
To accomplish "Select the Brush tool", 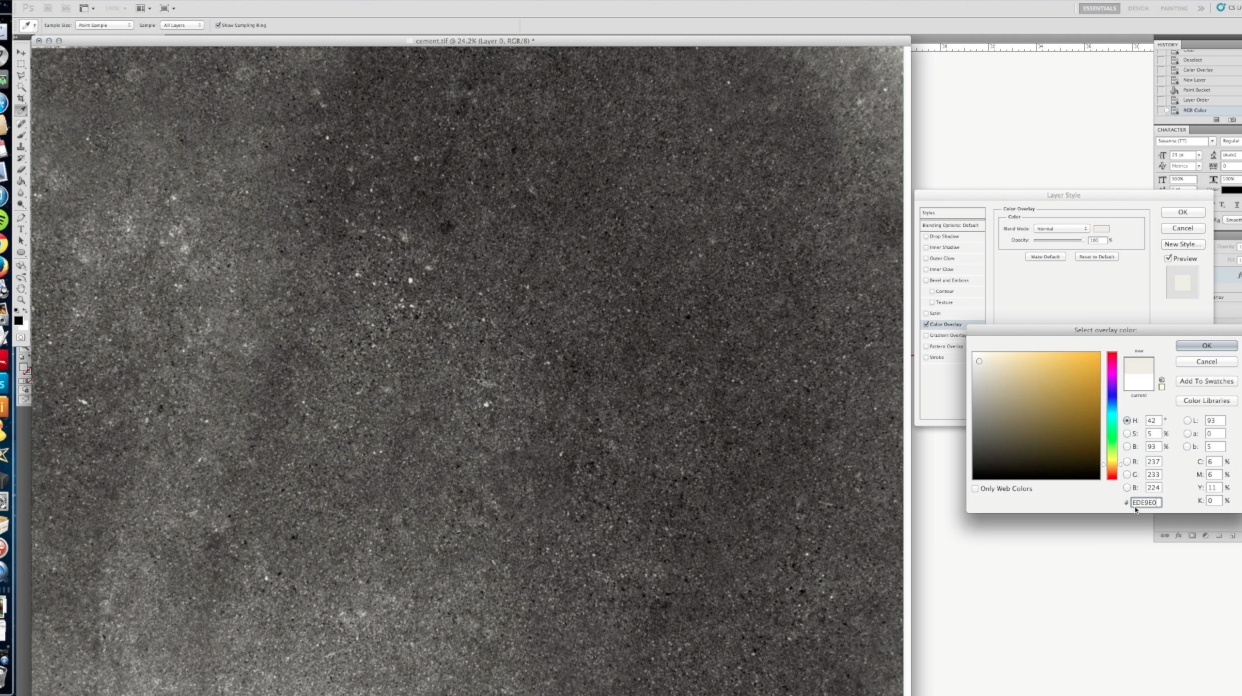I will point(20,138).
